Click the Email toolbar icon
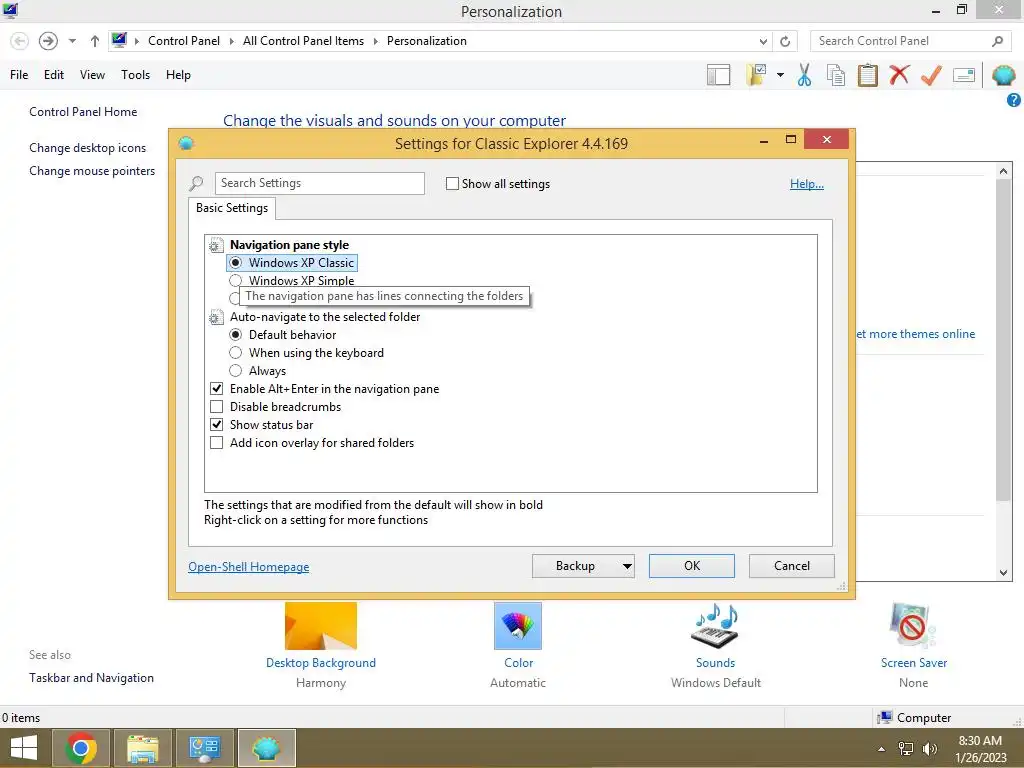 (964, 75)
